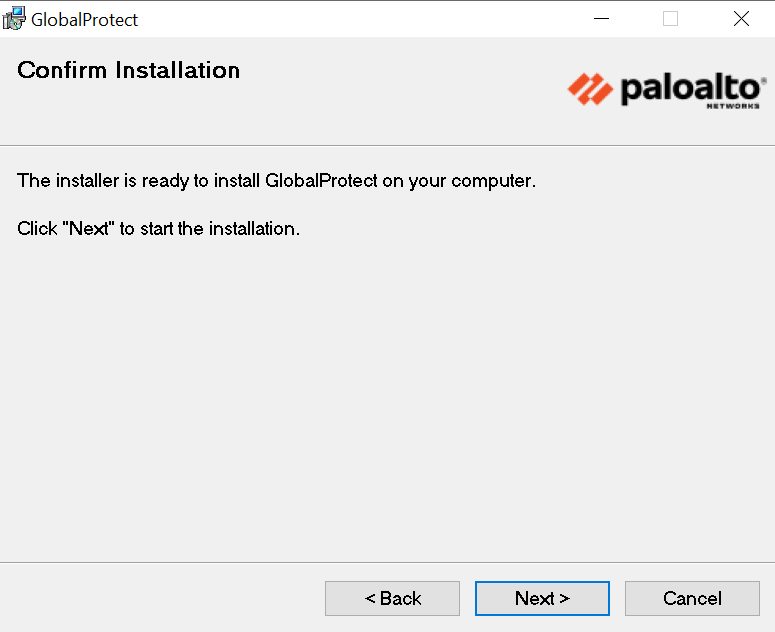
Task: Close the GlobalProtect setup window
Action: pos(741,19)
